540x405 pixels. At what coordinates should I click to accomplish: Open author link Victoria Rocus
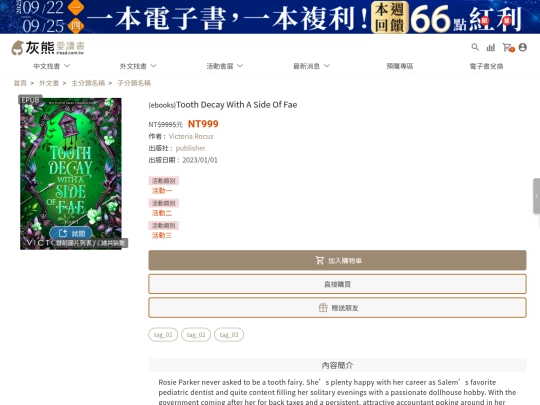(x=191, y=136)
